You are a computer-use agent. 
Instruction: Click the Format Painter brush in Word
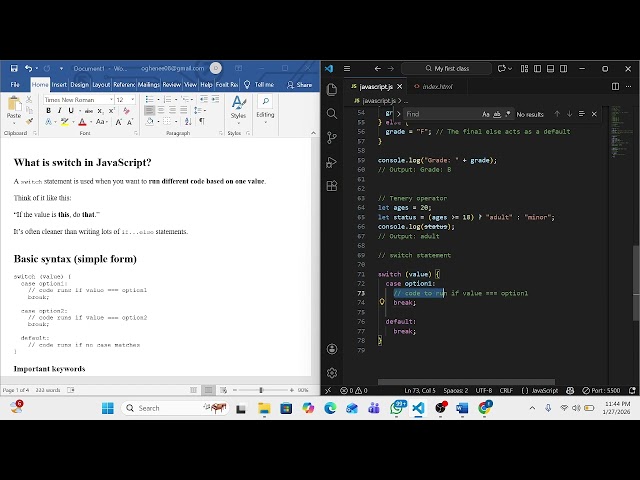point(29,121)
